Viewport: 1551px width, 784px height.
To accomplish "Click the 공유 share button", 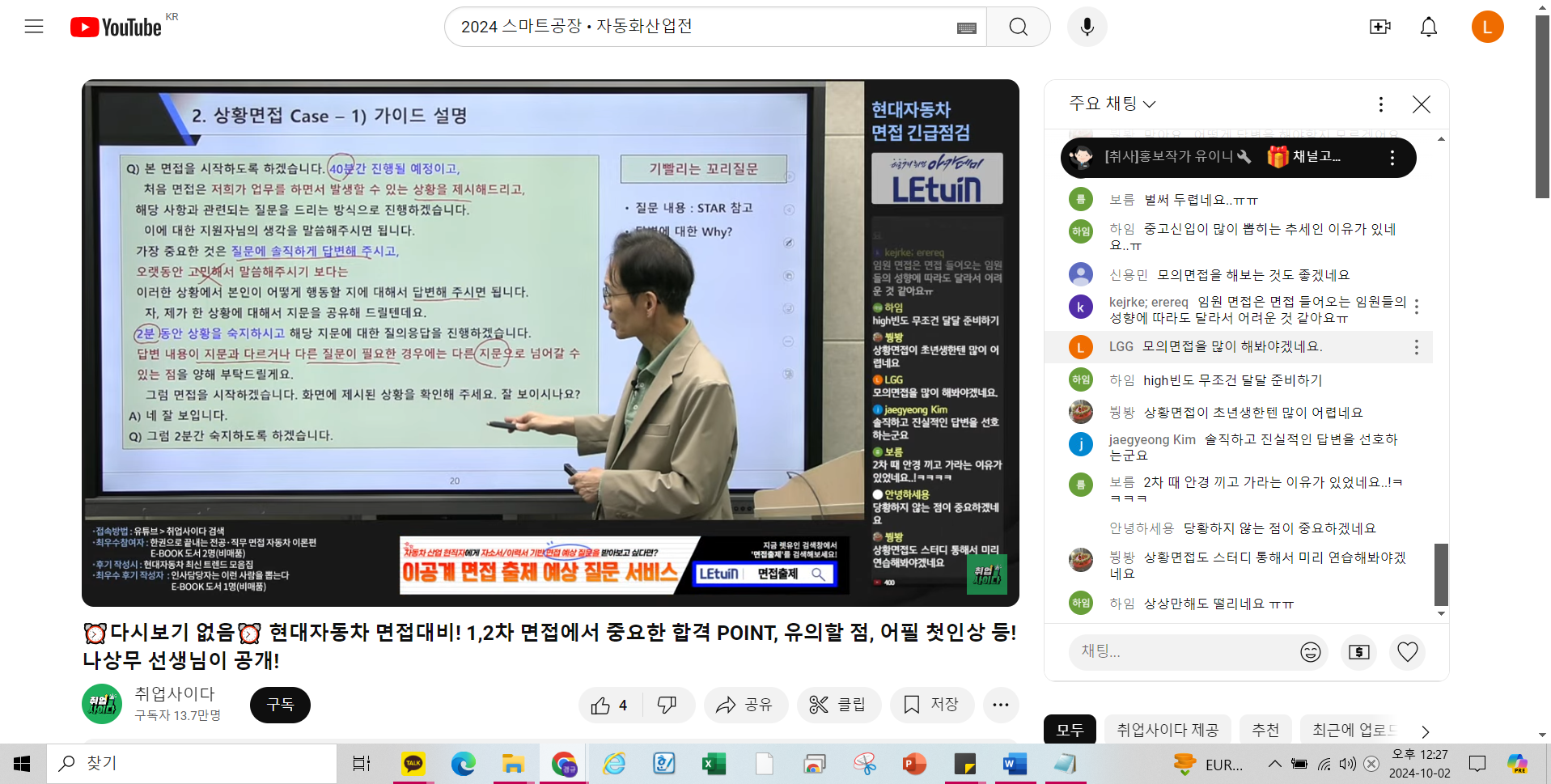I will [745, 706].
